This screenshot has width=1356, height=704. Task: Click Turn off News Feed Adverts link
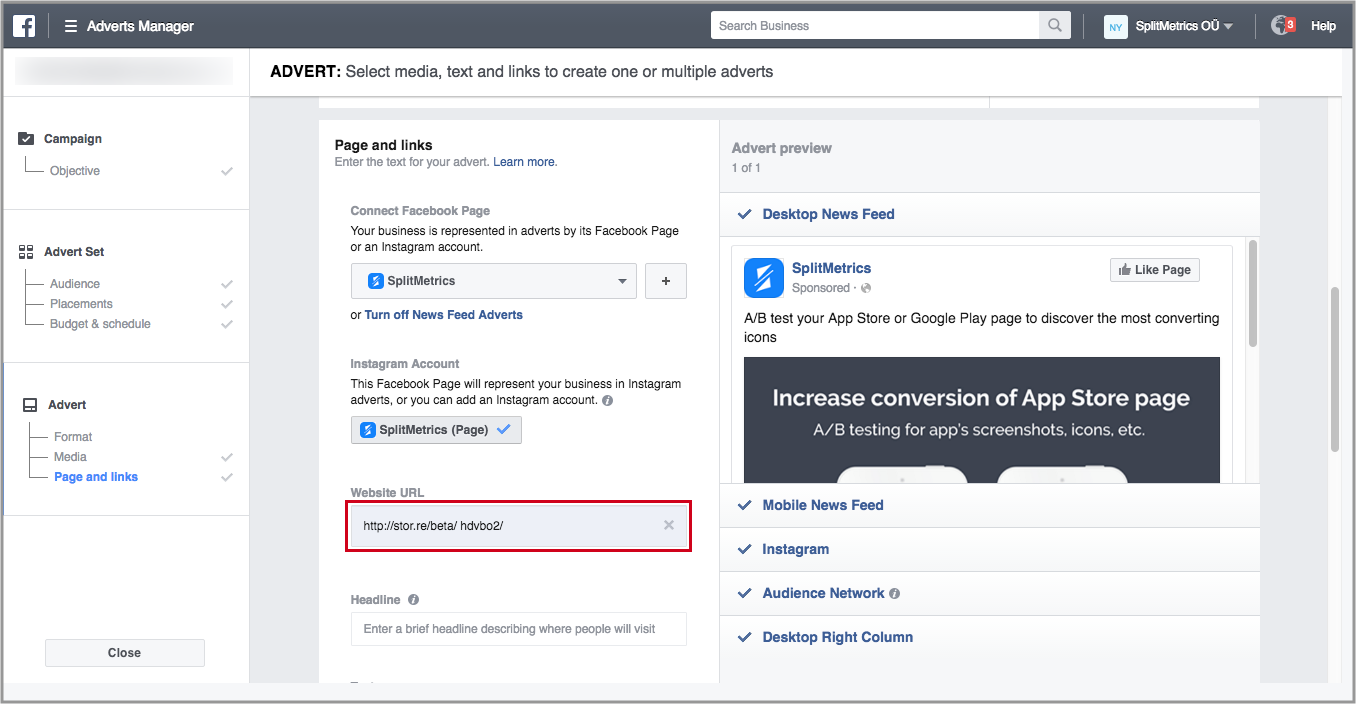(444, 315)
